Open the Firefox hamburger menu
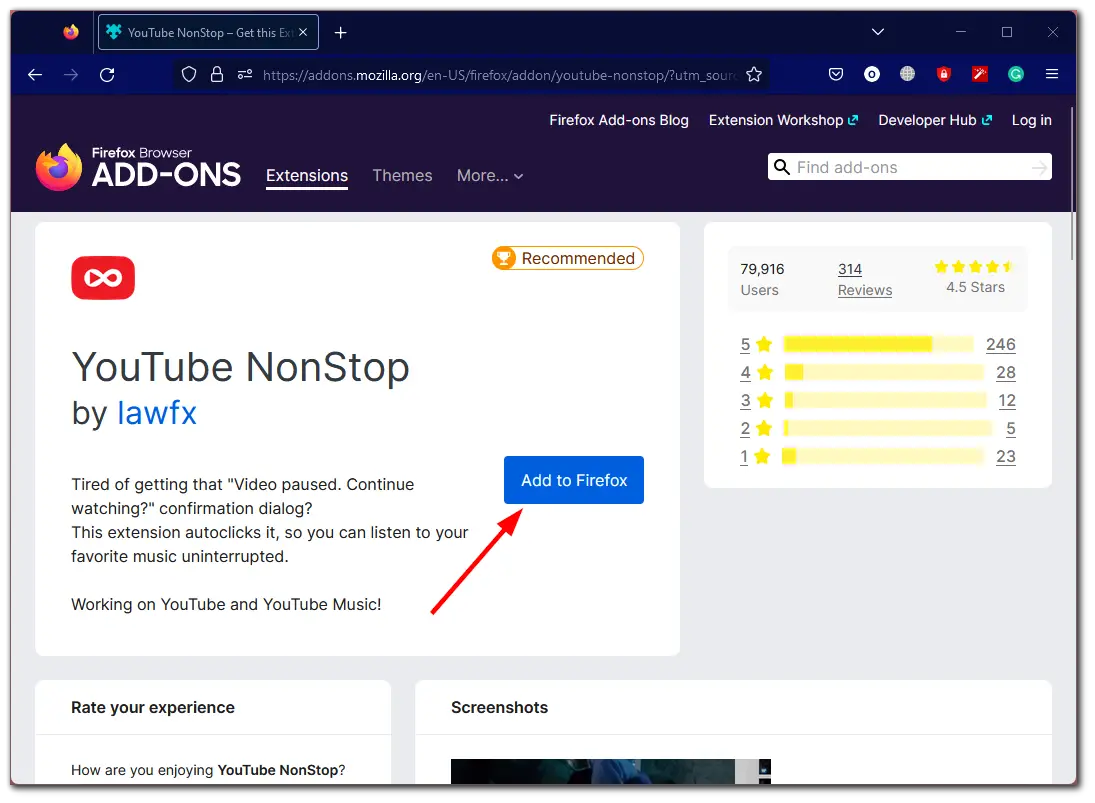This screenshot has height=803, width=1095. pyautogui.click(x=1052, y=74)
